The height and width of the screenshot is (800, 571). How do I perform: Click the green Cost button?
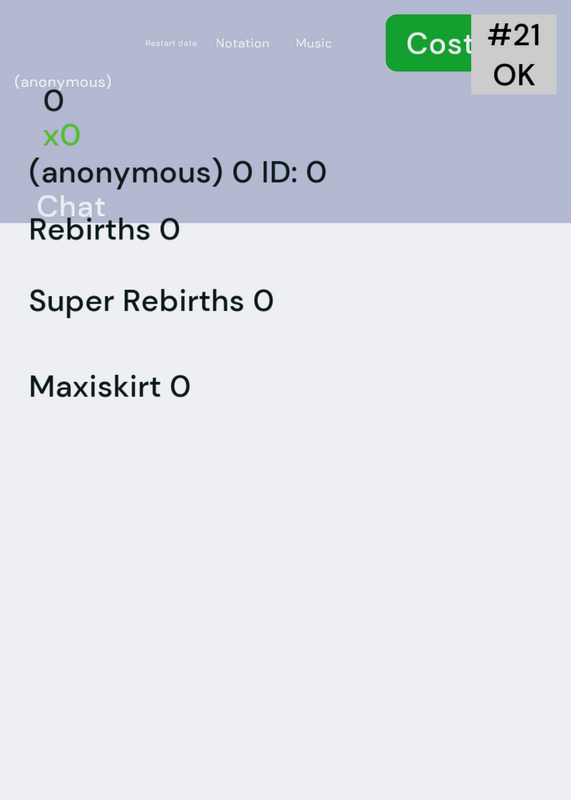coord(429,43)
